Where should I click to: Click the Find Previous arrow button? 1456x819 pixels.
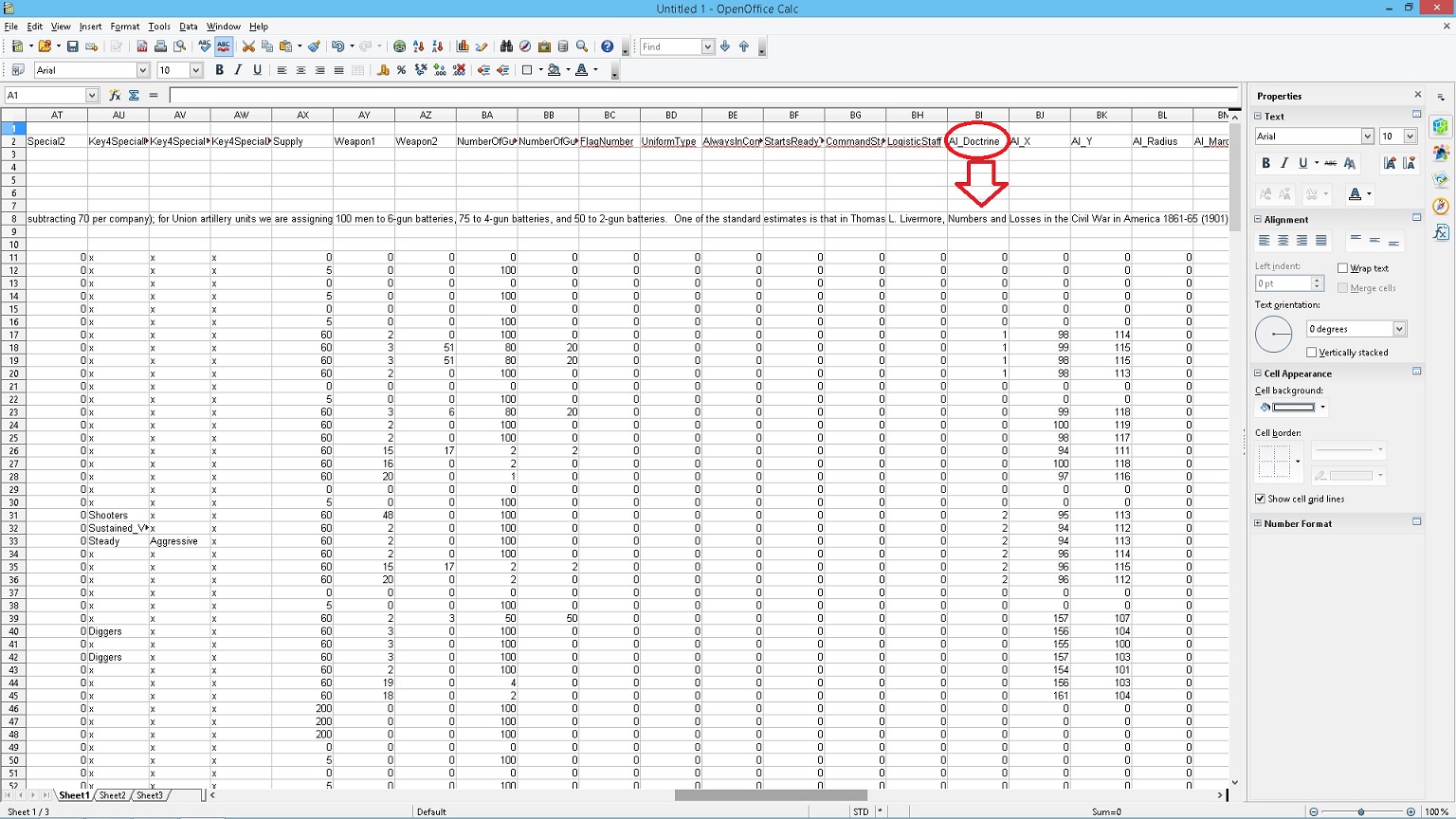click(744, 46)
